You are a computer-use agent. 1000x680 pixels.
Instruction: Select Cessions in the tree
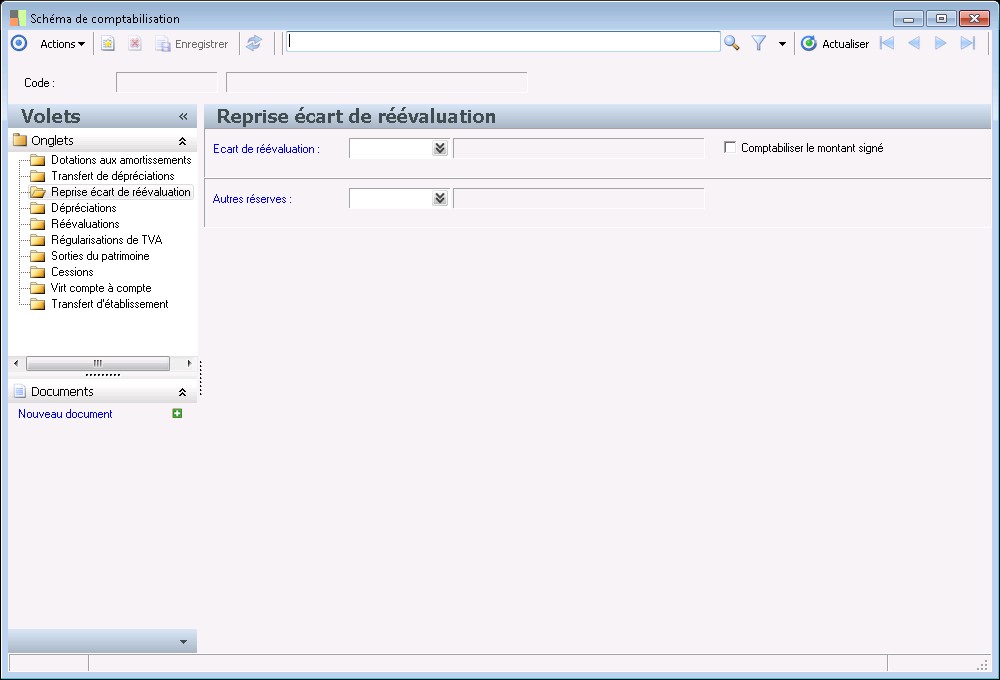(72, 272)
